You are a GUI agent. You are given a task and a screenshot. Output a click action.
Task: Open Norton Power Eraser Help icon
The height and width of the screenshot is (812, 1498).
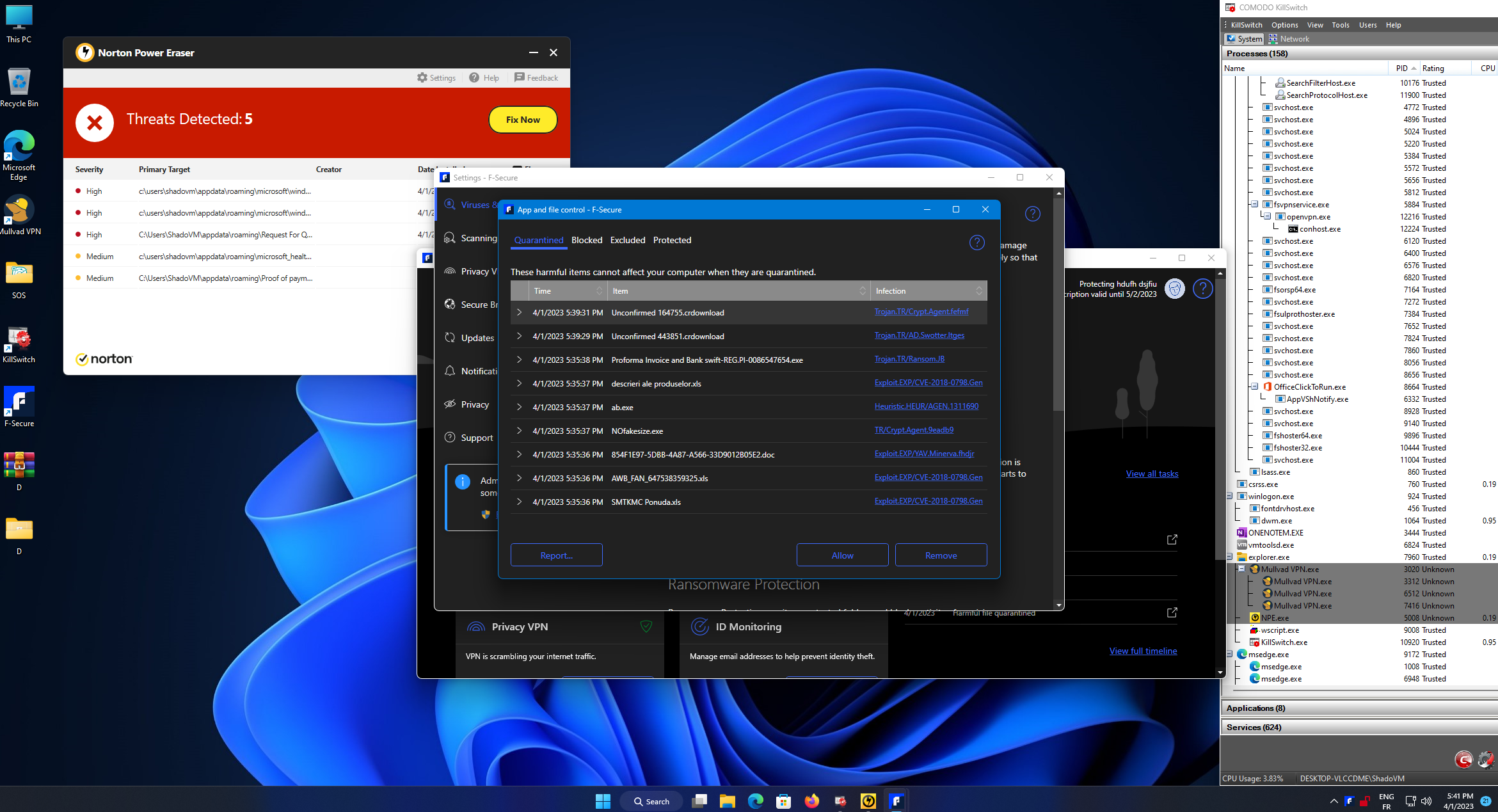coord(474,77)
